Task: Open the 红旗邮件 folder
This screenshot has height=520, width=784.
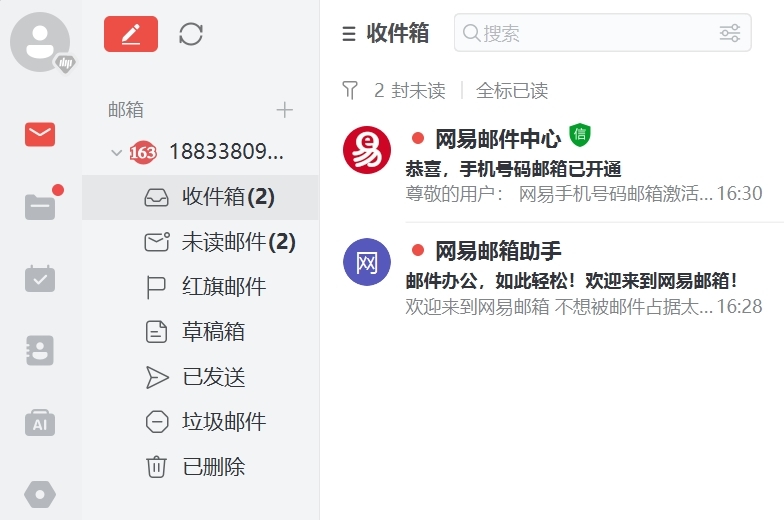Action: point(200,287)
